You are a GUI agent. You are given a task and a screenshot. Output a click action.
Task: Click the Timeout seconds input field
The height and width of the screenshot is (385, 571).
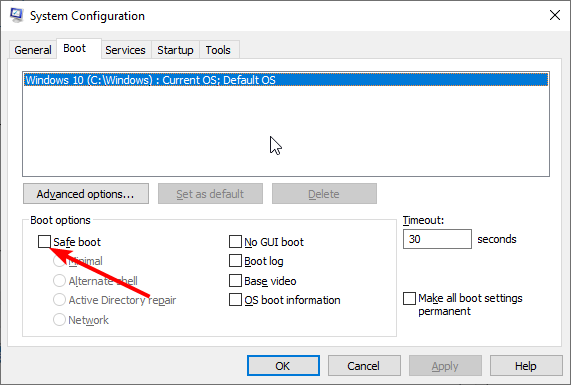pos(437,239)
